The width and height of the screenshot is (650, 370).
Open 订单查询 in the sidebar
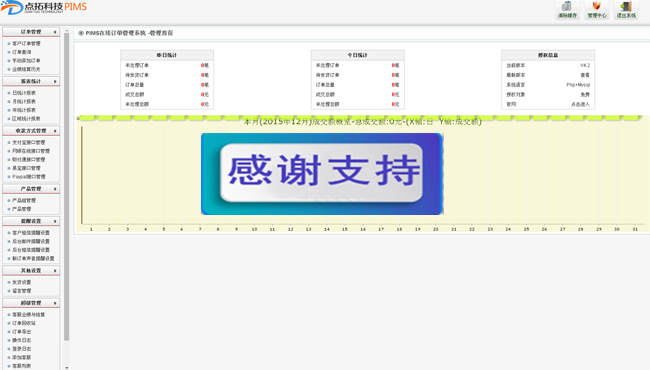(22, 52)
